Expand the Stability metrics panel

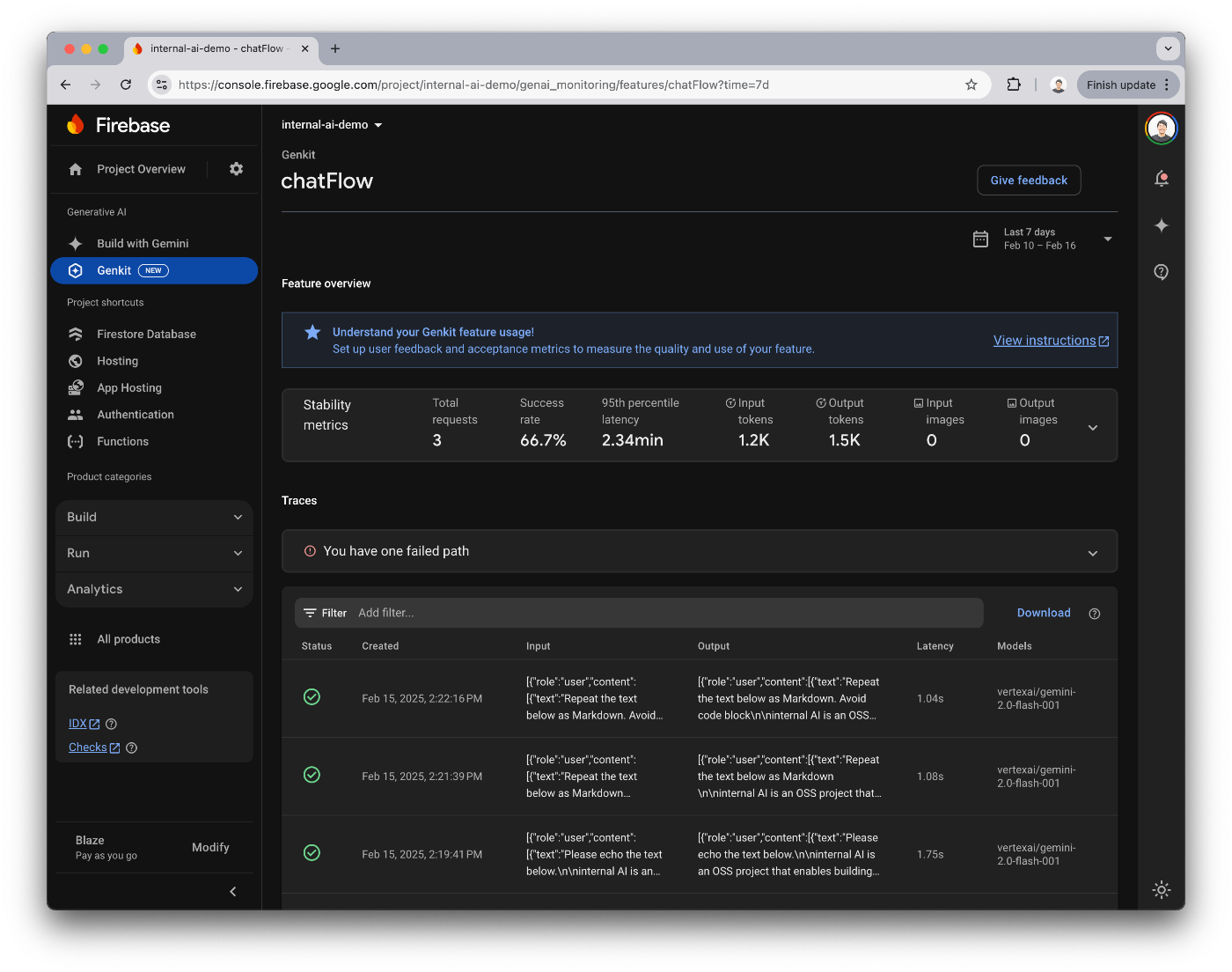[1093, 427]
